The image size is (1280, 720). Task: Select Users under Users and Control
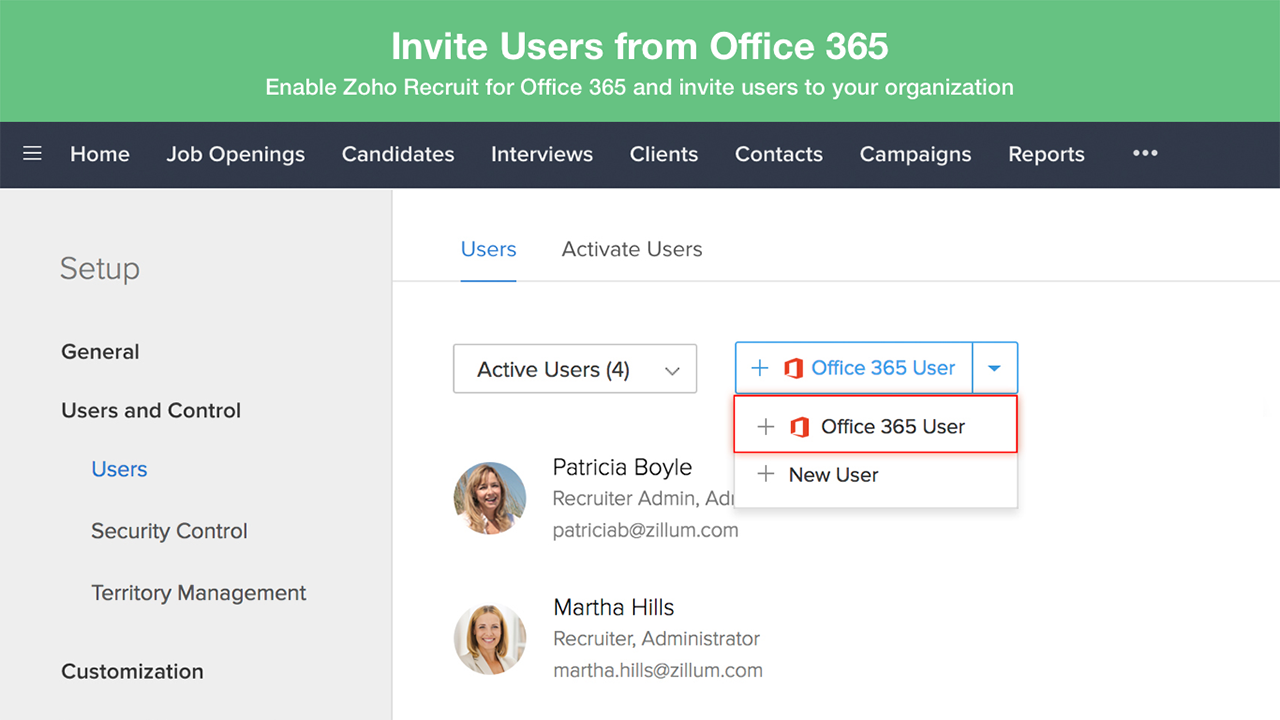pyautogui.click(x=119, y=469)
